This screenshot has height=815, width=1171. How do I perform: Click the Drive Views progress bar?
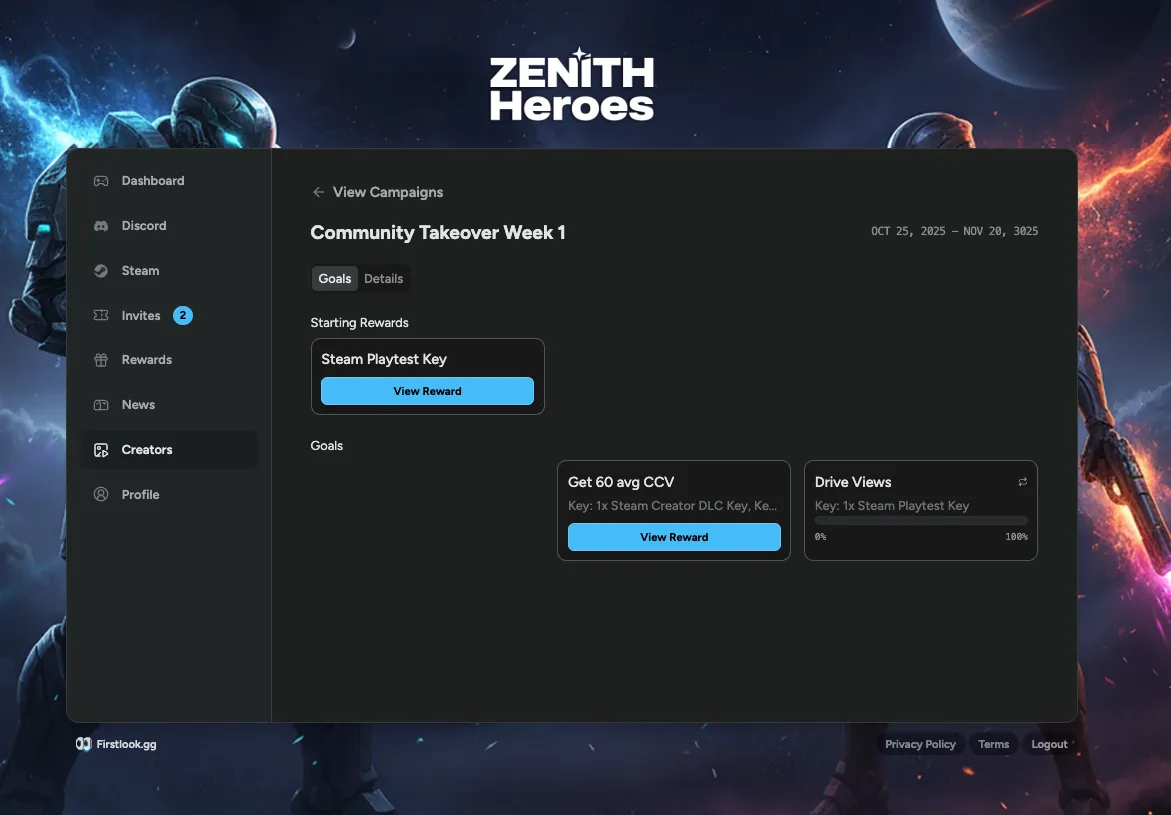[x=920, y=520]
